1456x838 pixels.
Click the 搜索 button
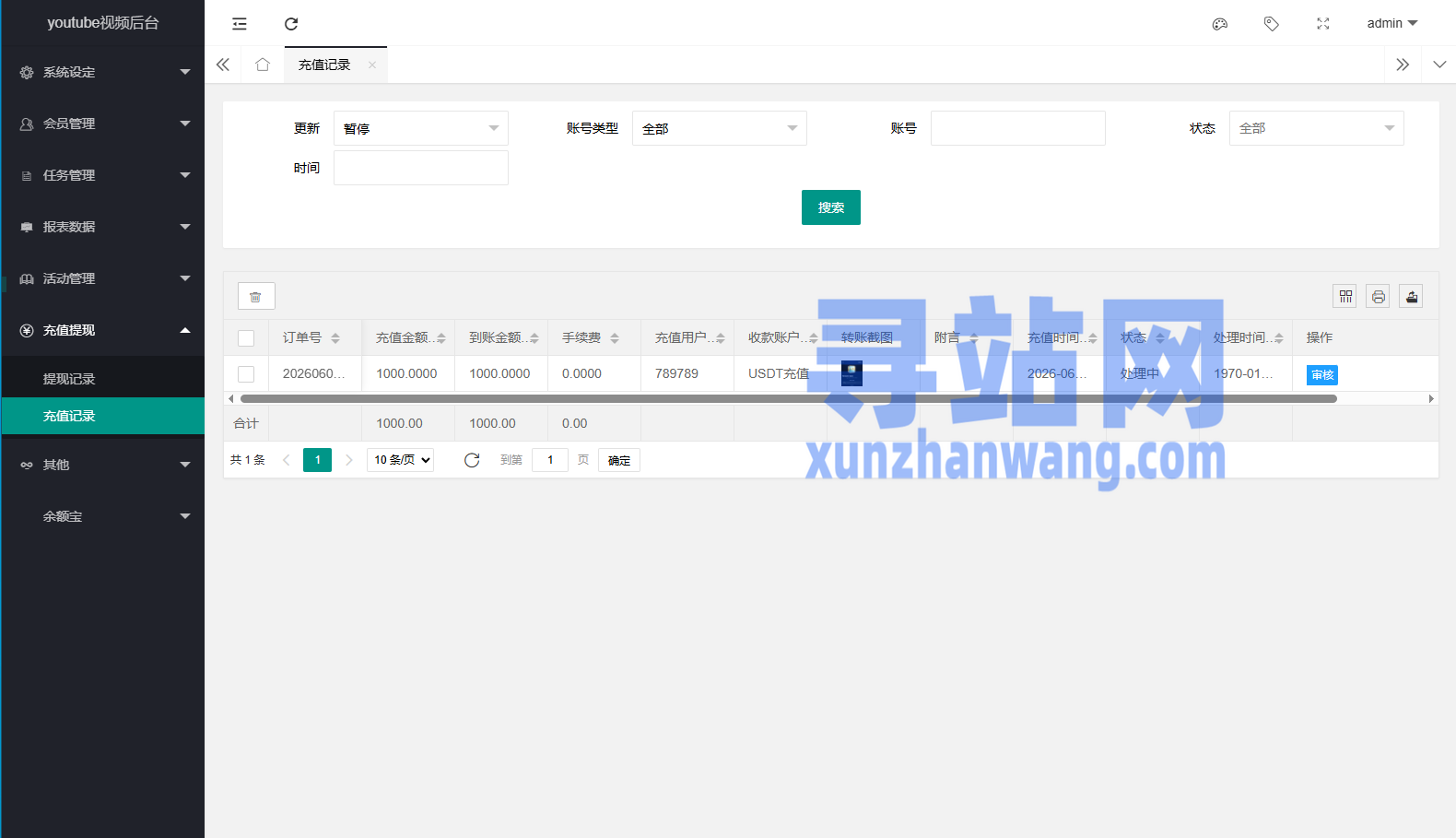pos(831,207)
